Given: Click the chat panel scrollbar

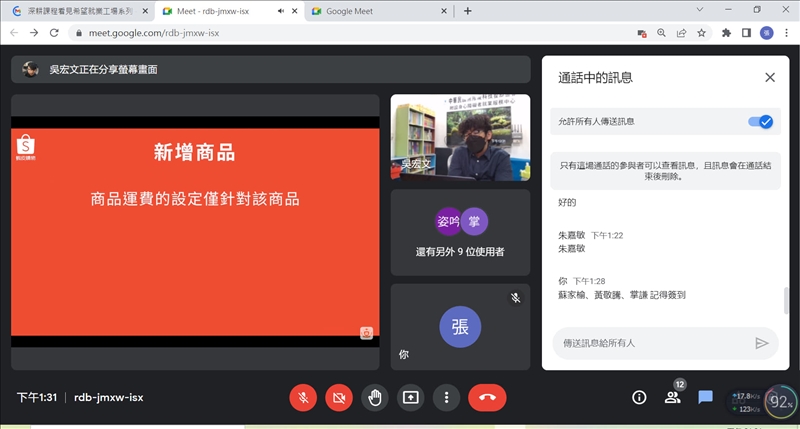Looking at the screenshot, I should (x=784, y=300).
